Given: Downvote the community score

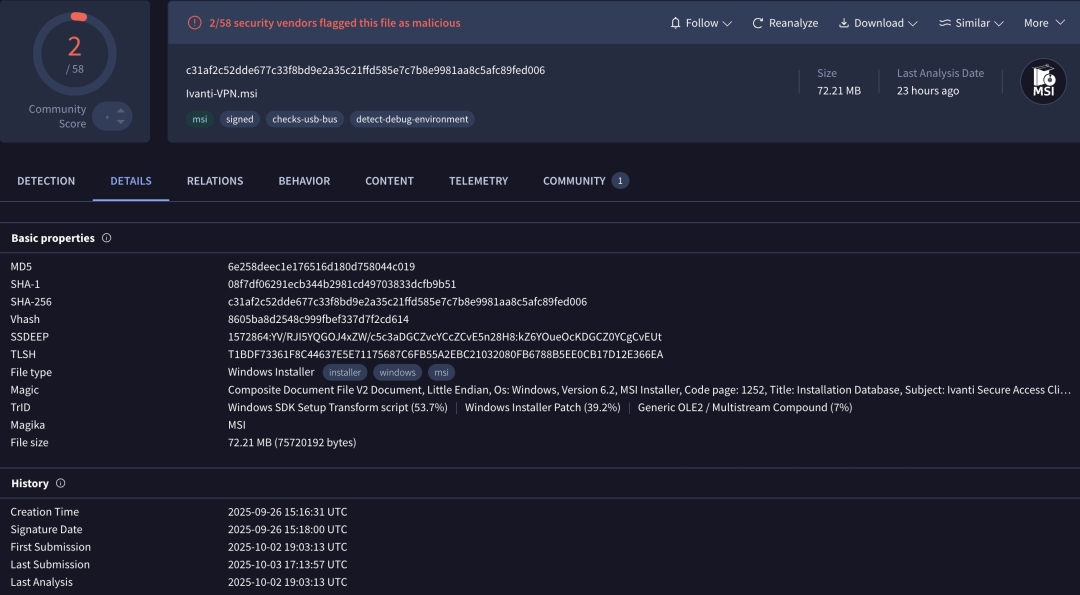Looking at the screenshot, I should (121, 123).
